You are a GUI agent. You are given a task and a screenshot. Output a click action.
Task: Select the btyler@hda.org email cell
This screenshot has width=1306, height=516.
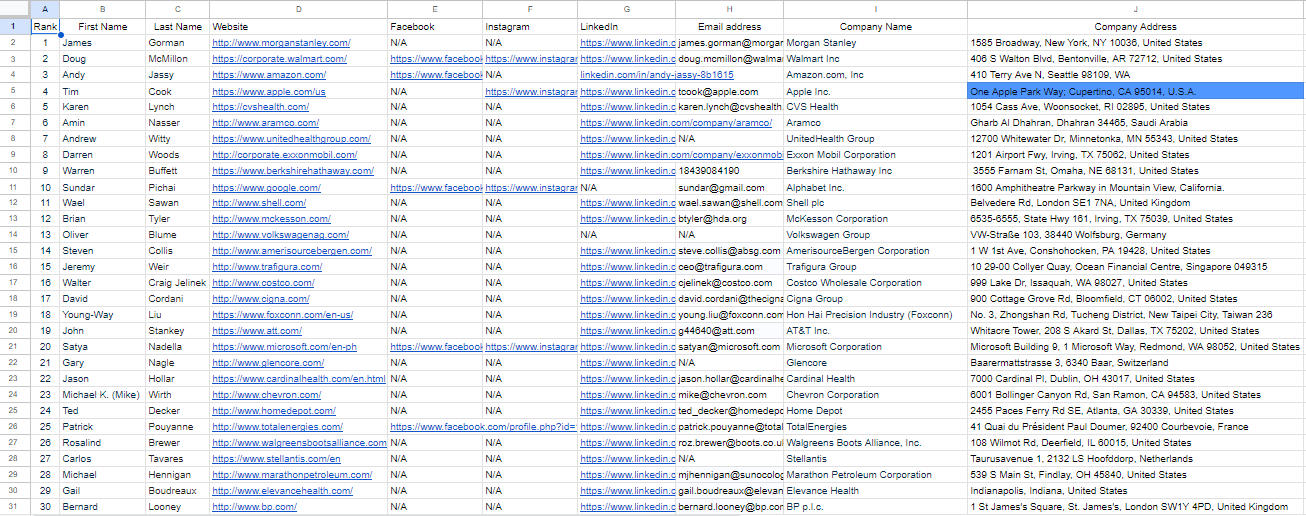tap(730, 219)
